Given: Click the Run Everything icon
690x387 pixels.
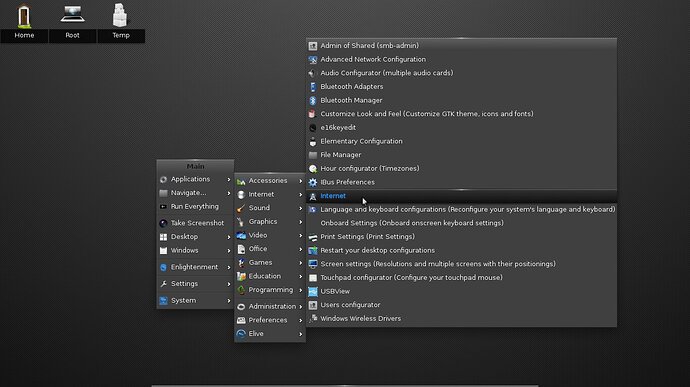Looking at the screenshot, I should (163, 206).
